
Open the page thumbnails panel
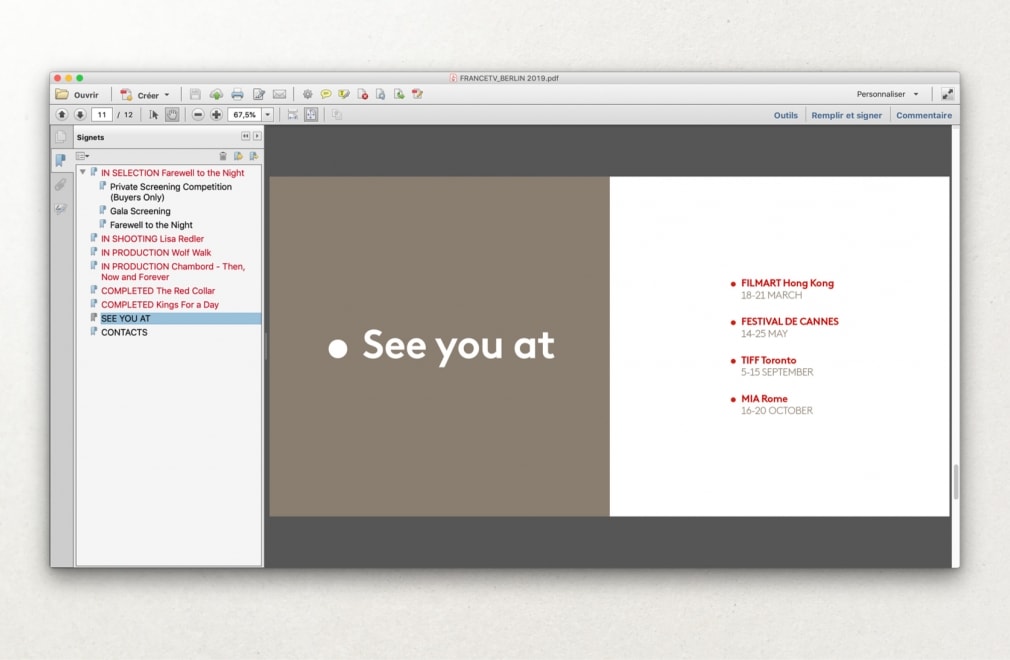(x=61, y=137)
